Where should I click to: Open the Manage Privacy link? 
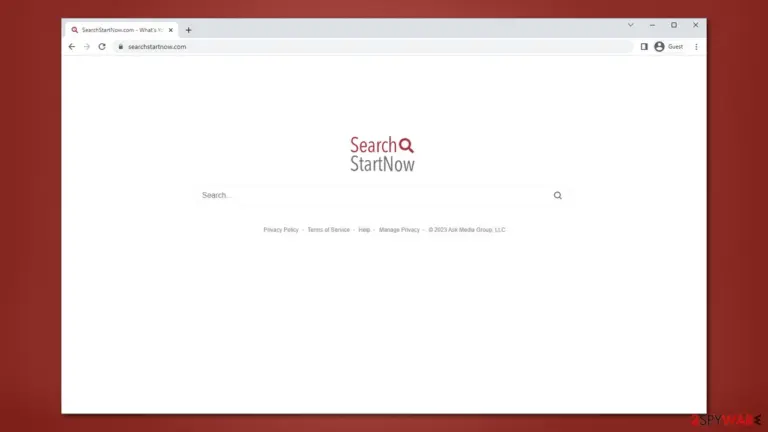coord(399,230)
